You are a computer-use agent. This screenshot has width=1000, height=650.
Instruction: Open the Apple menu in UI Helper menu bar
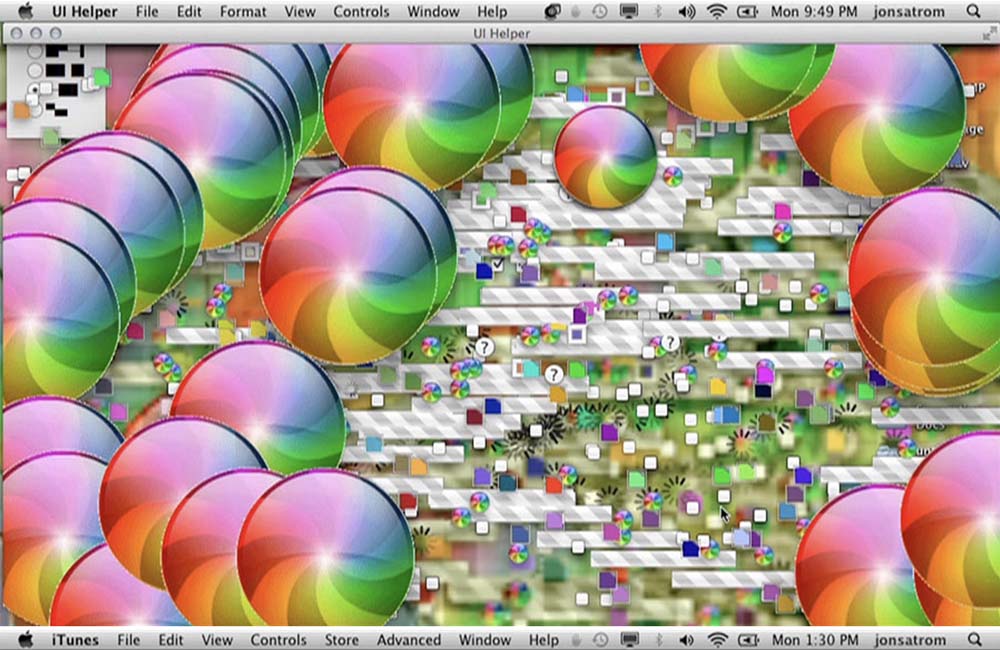click(26, 11)
